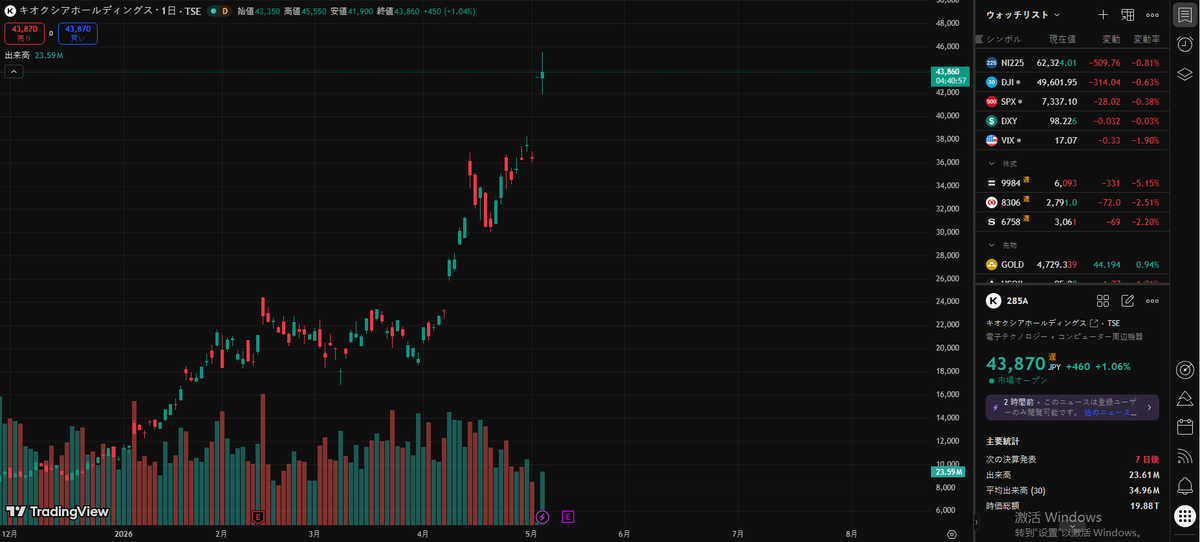Open the radar target icon in right sidebar
1200x542 pixels.
click(1184, 369)
